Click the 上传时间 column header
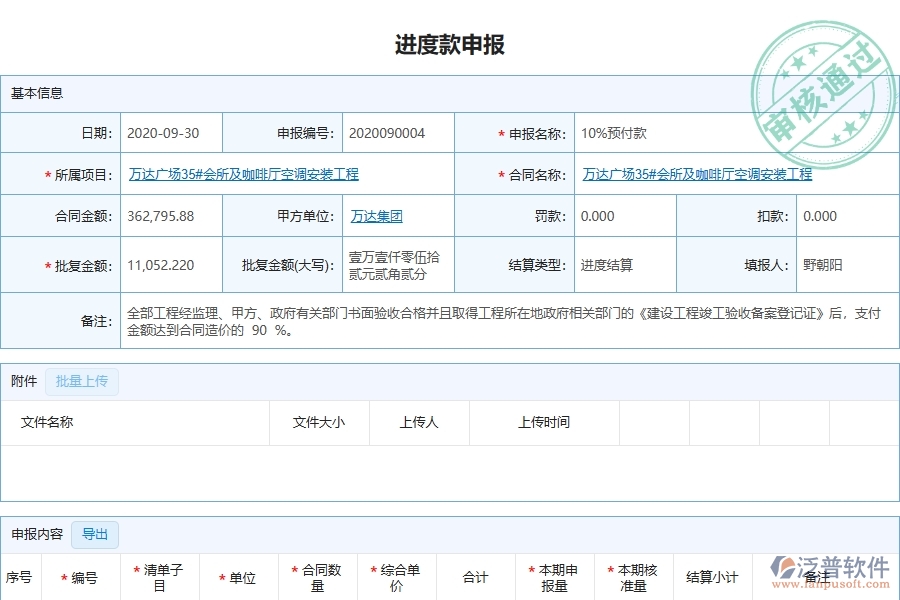The image size is (900, 600). point(544,423)
